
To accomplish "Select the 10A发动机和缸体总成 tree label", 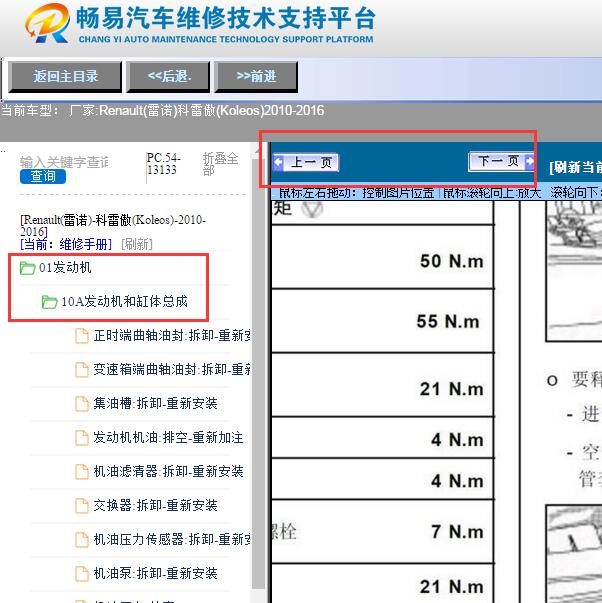I will 124,301.
